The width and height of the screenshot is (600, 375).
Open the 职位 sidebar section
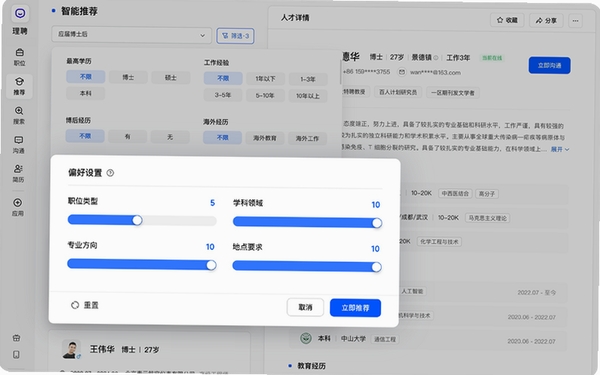click(19, 57)
